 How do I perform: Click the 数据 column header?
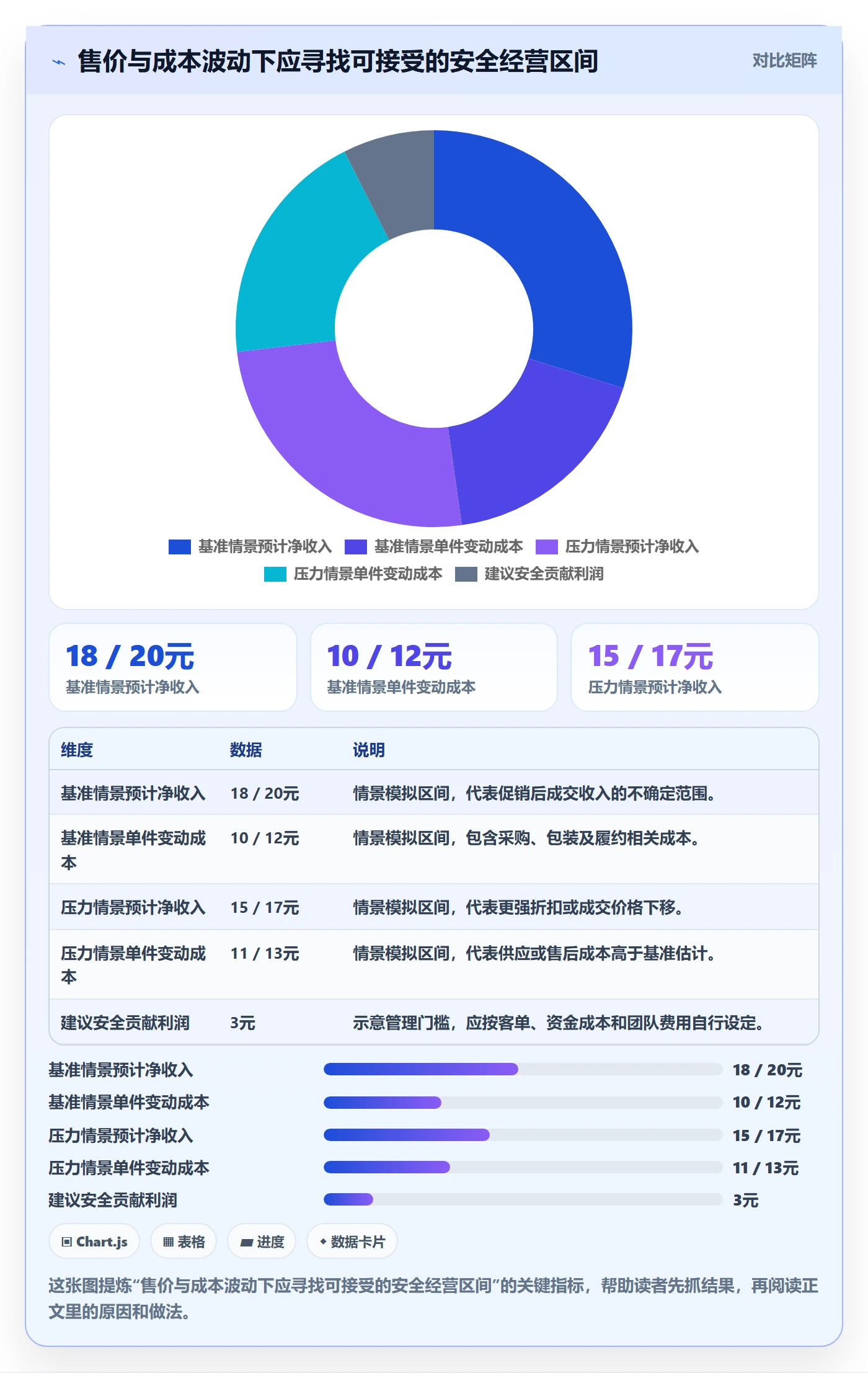(x=246, y=750)
